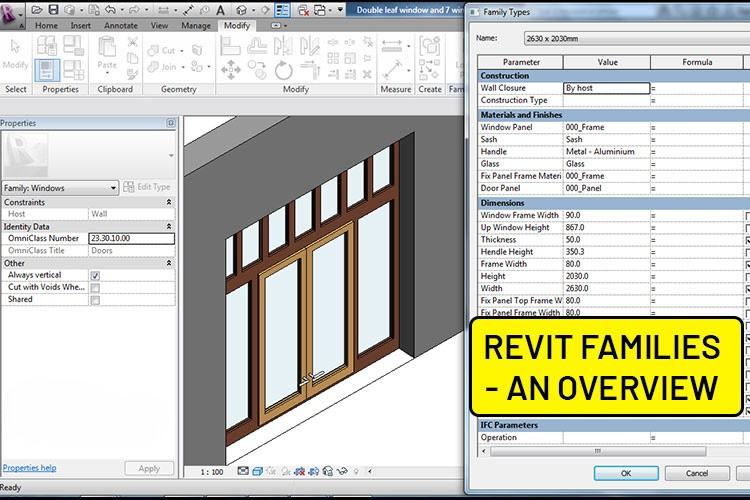
Task: Toggle the Cut with Voids When Loaded checkbox
Action: point(95,288)
